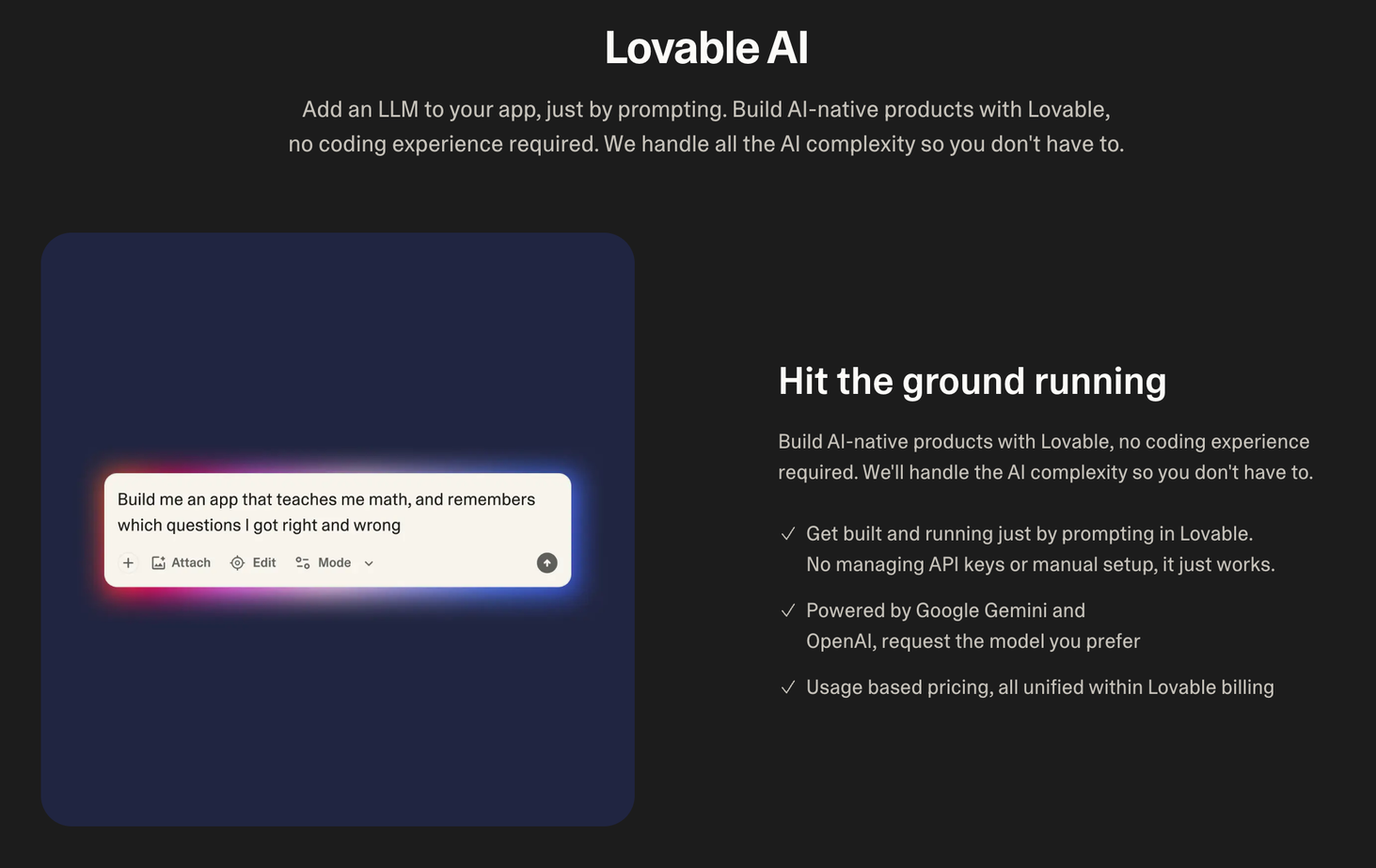1376x868 pixels.
Task: Expand the Mode dropdown chevron
Action: tap(369, 563)
